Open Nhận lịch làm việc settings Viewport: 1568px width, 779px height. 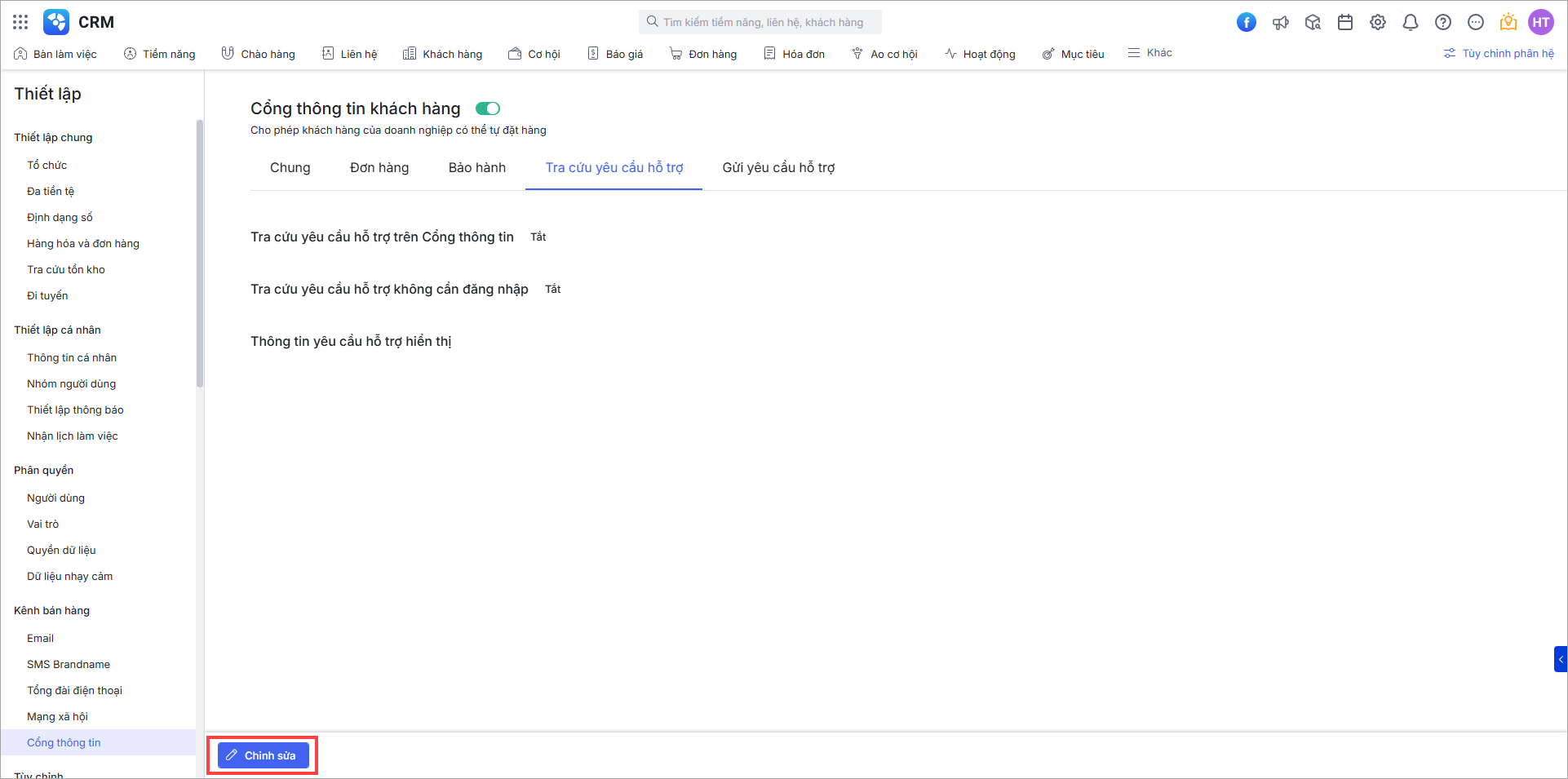click(x=73, y=436)
